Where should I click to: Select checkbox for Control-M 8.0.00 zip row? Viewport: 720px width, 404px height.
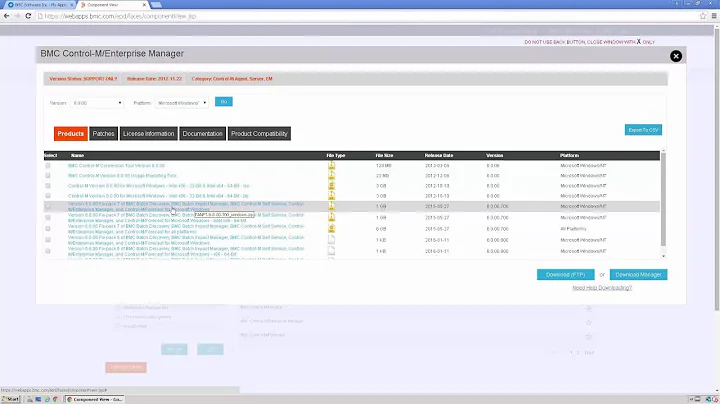click(48, 196)
